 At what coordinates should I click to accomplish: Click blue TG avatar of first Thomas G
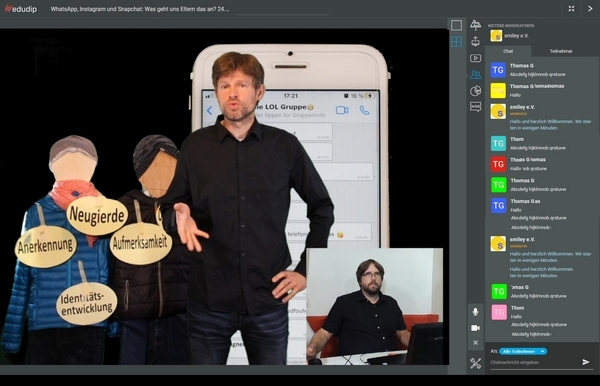tap(498, 70)
